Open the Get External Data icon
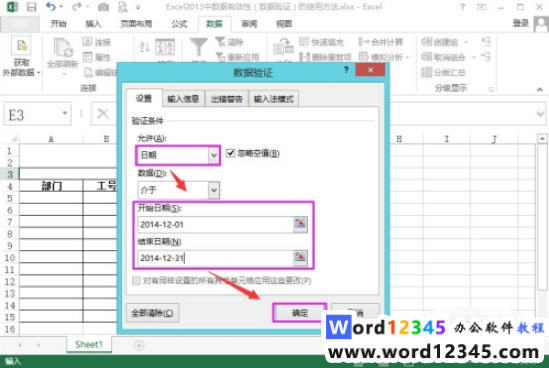549x368 pixels. [x=21, y=46]
